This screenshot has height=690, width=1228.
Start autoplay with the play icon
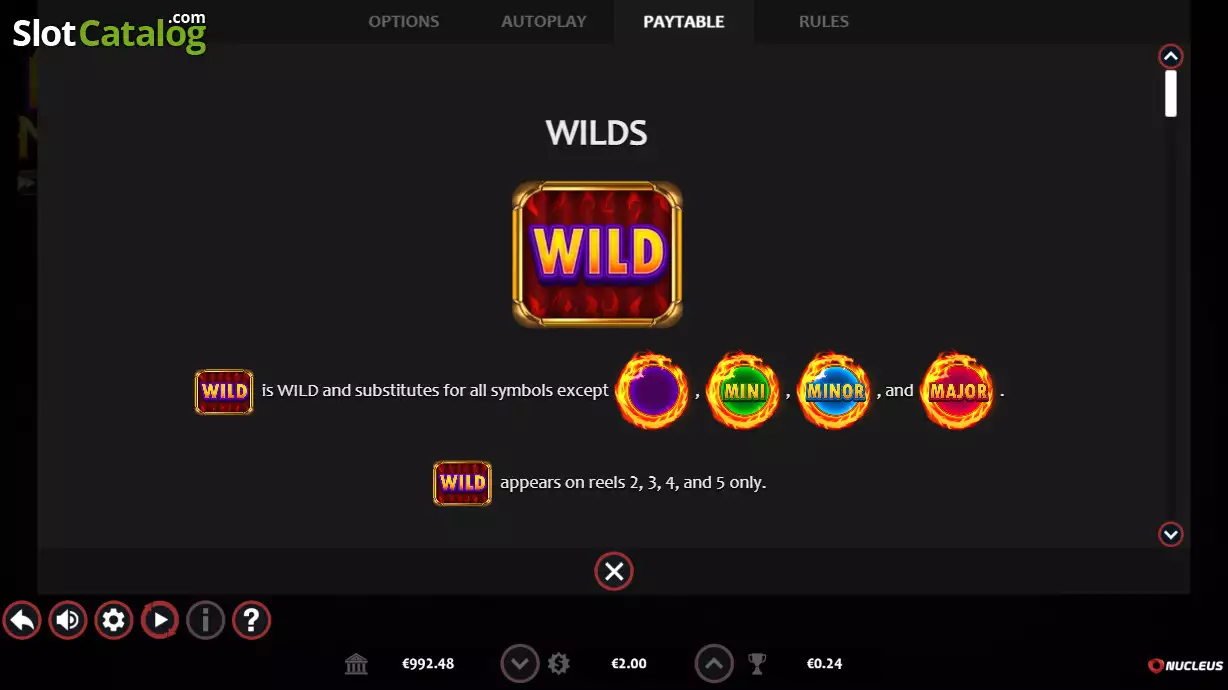click(x=160, y=621)
